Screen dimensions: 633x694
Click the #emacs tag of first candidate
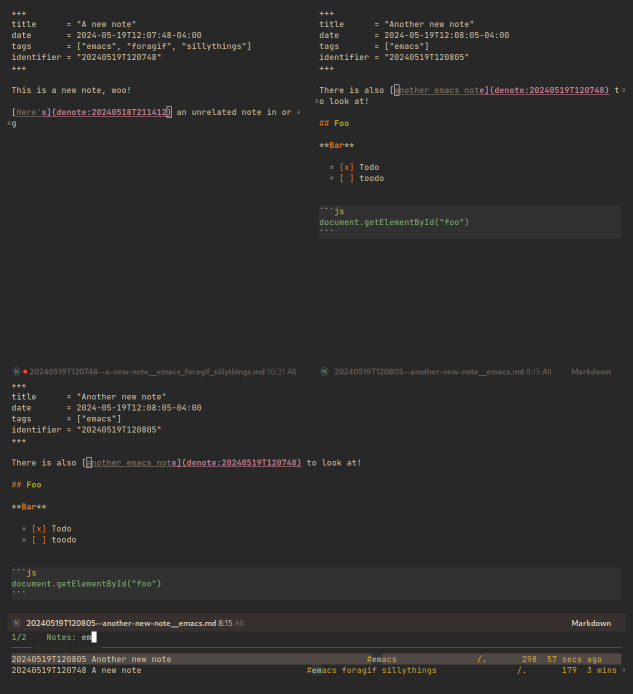(382, 659)
